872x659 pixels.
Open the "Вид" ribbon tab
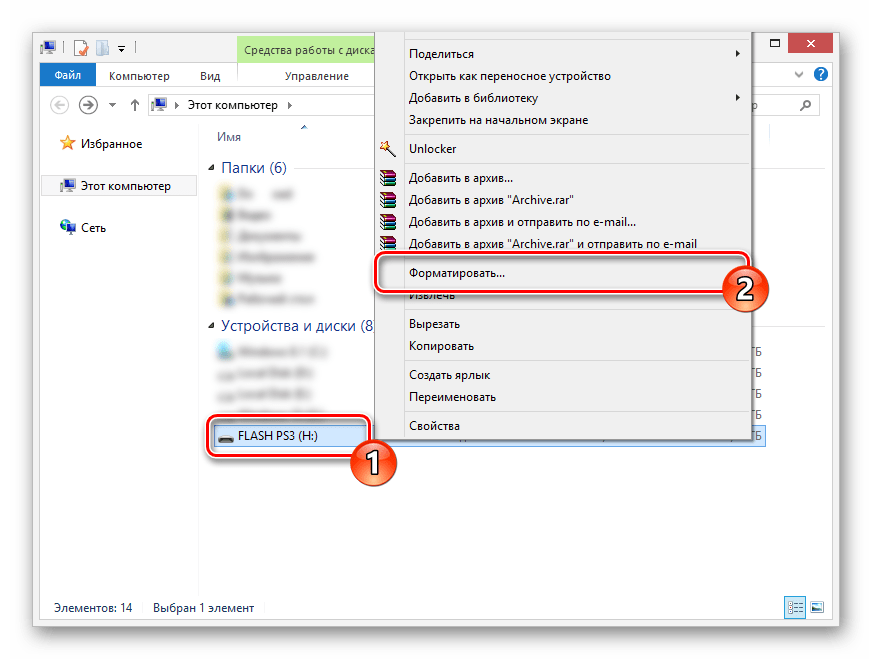[210, 76]
